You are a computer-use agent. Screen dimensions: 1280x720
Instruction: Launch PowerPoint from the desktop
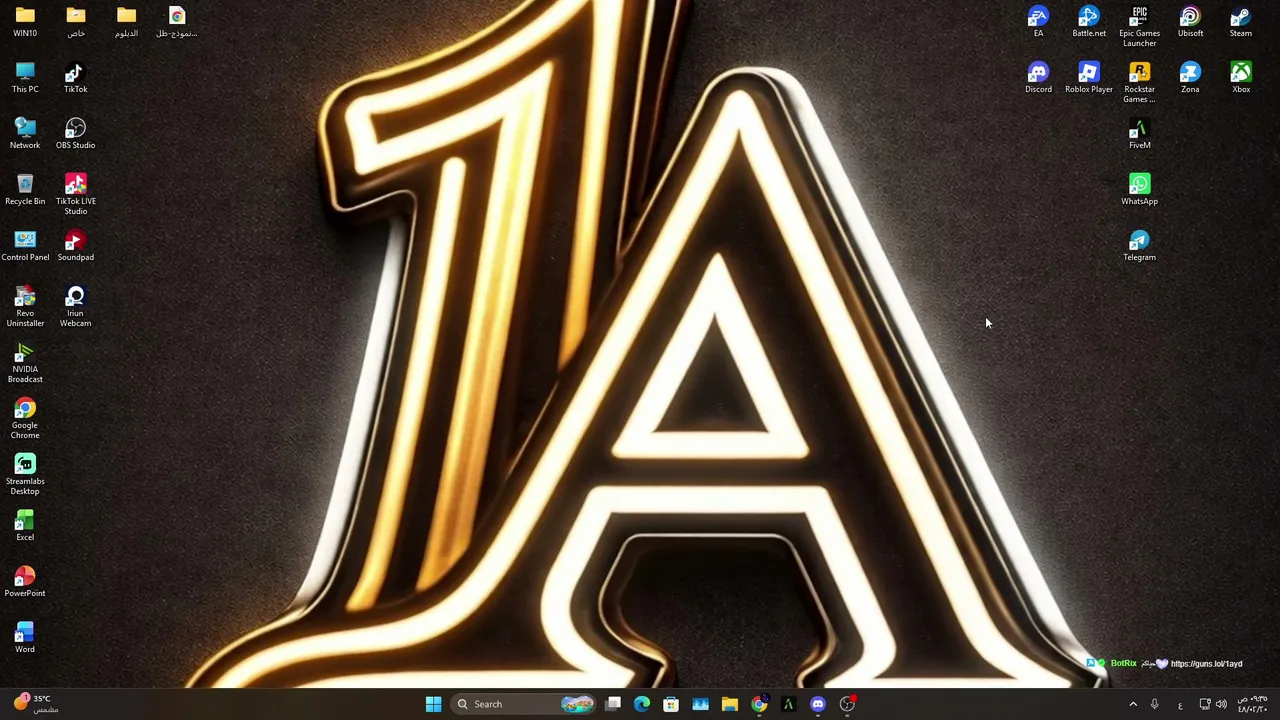point(25,582)
